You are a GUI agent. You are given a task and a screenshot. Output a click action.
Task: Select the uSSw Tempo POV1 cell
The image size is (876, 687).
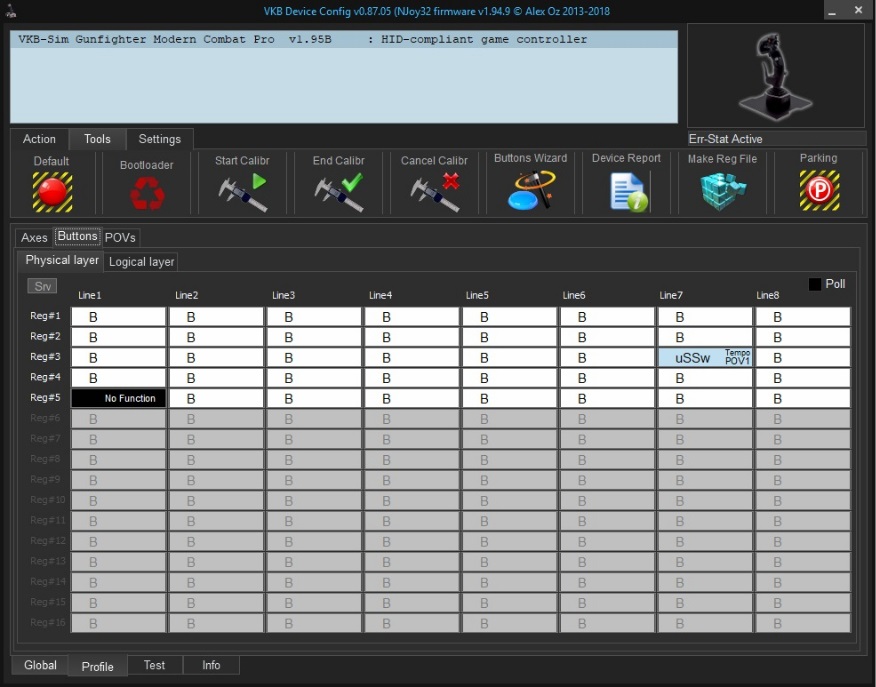(x=705, y=357)
